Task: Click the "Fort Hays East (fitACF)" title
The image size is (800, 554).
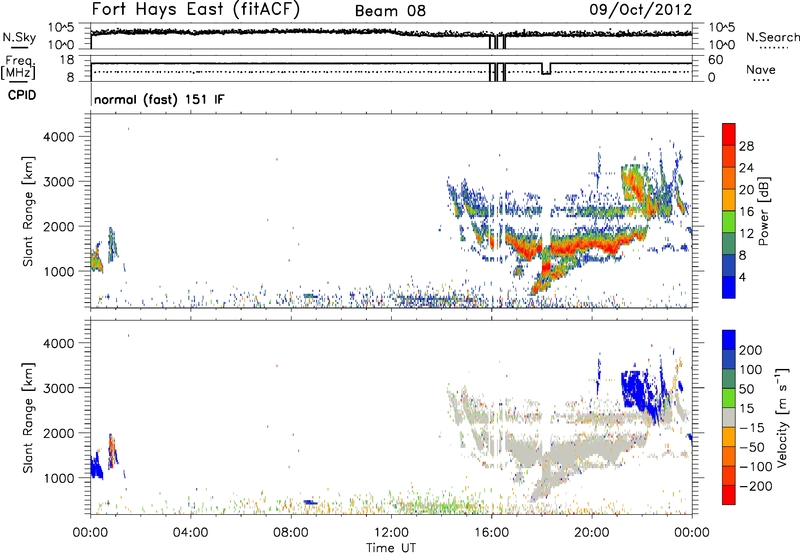Action: point(196,10)
